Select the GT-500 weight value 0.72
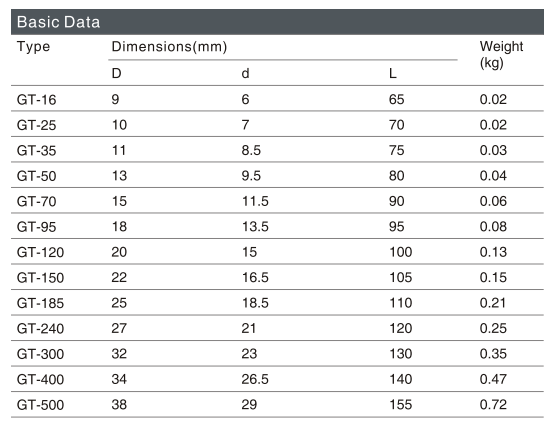This screenshot has height=426, width=557. [493, 405]
